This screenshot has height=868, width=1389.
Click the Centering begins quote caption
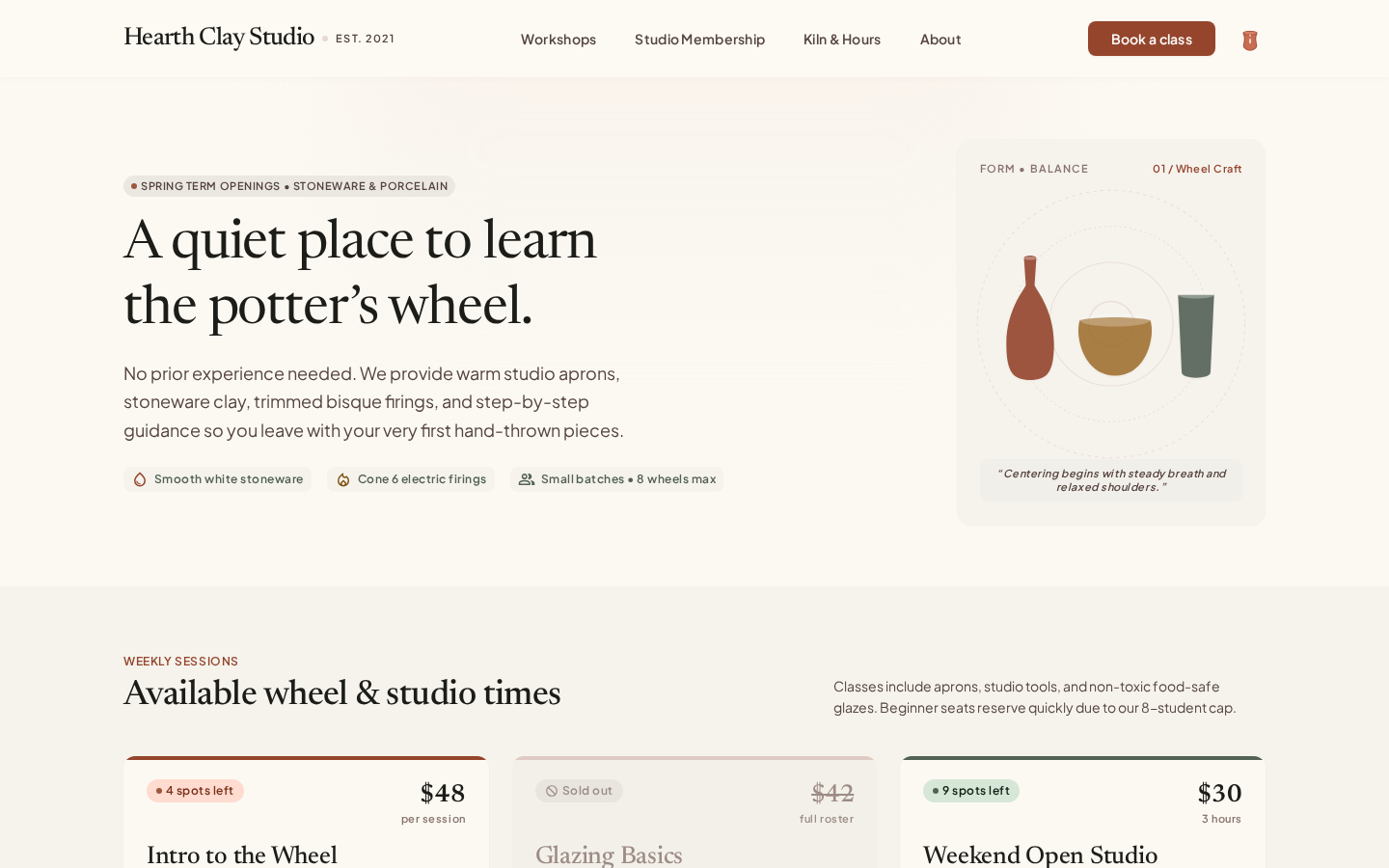(1111, 480)
